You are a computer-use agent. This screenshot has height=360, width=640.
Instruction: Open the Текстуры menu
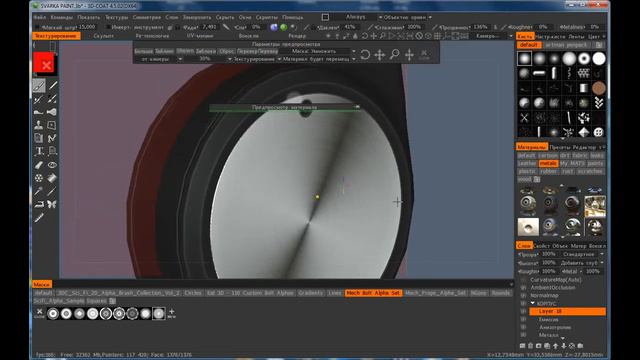(x=117, y=17)
